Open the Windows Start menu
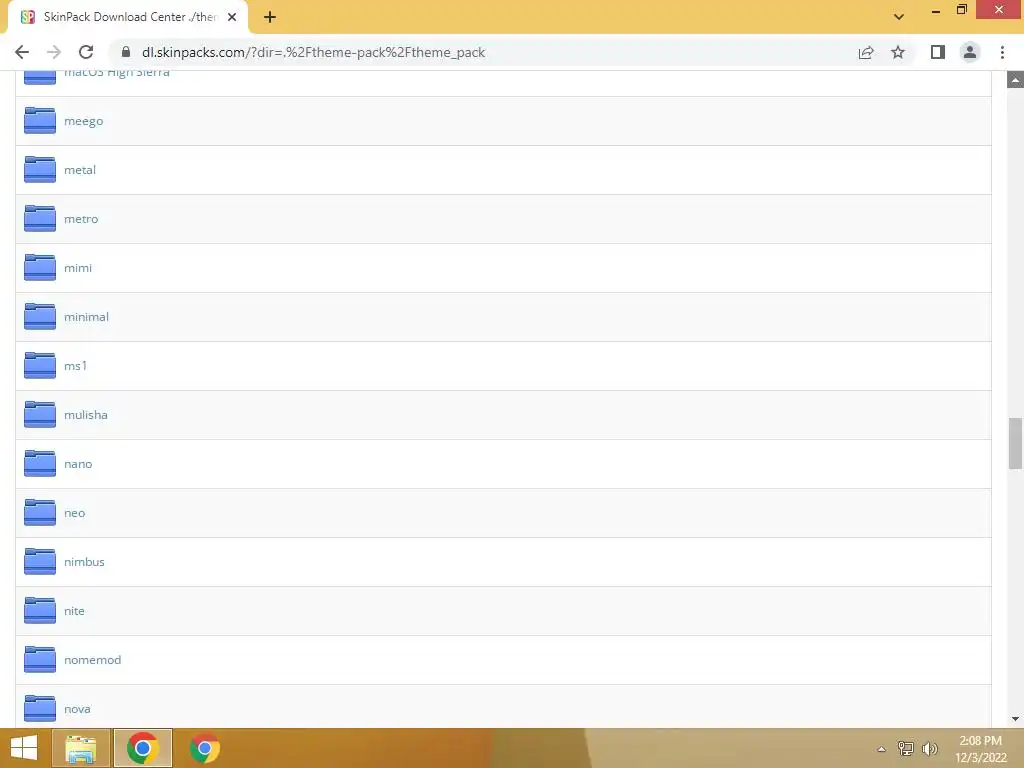 coord(24,748)
